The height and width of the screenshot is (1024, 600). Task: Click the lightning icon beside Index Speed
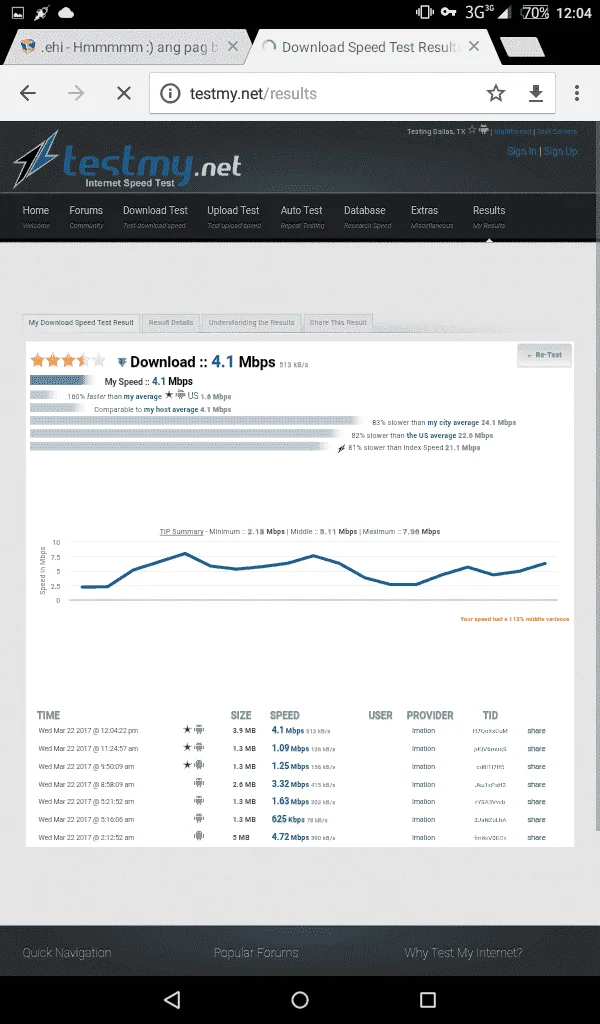point(341,449)
